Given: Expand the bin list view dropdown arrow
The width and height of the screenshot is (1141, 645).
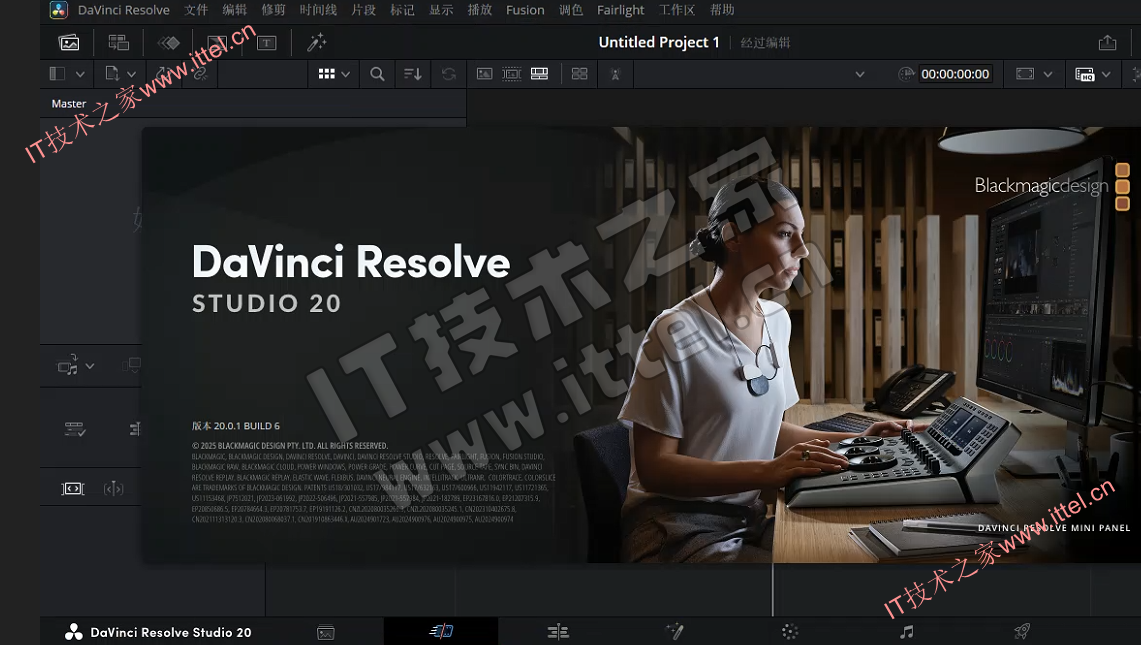Looking at the screenshot, I should [80, 74].
